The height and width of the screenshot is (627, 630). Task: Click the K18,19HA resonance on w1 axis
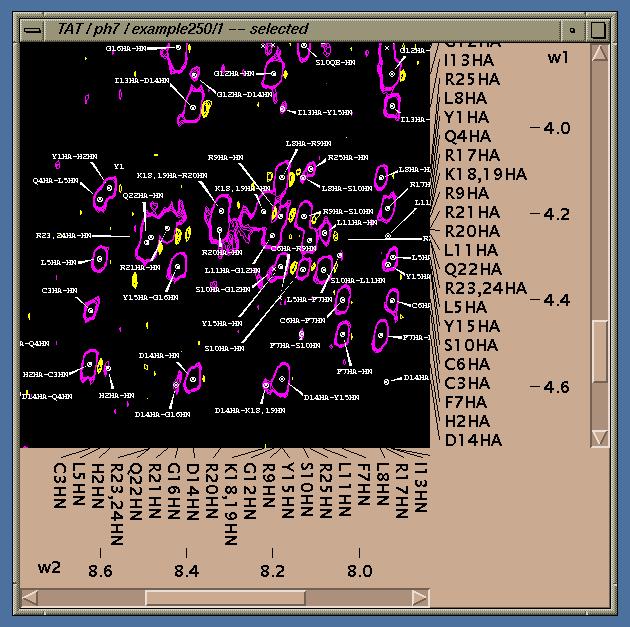tap(486, 174)
